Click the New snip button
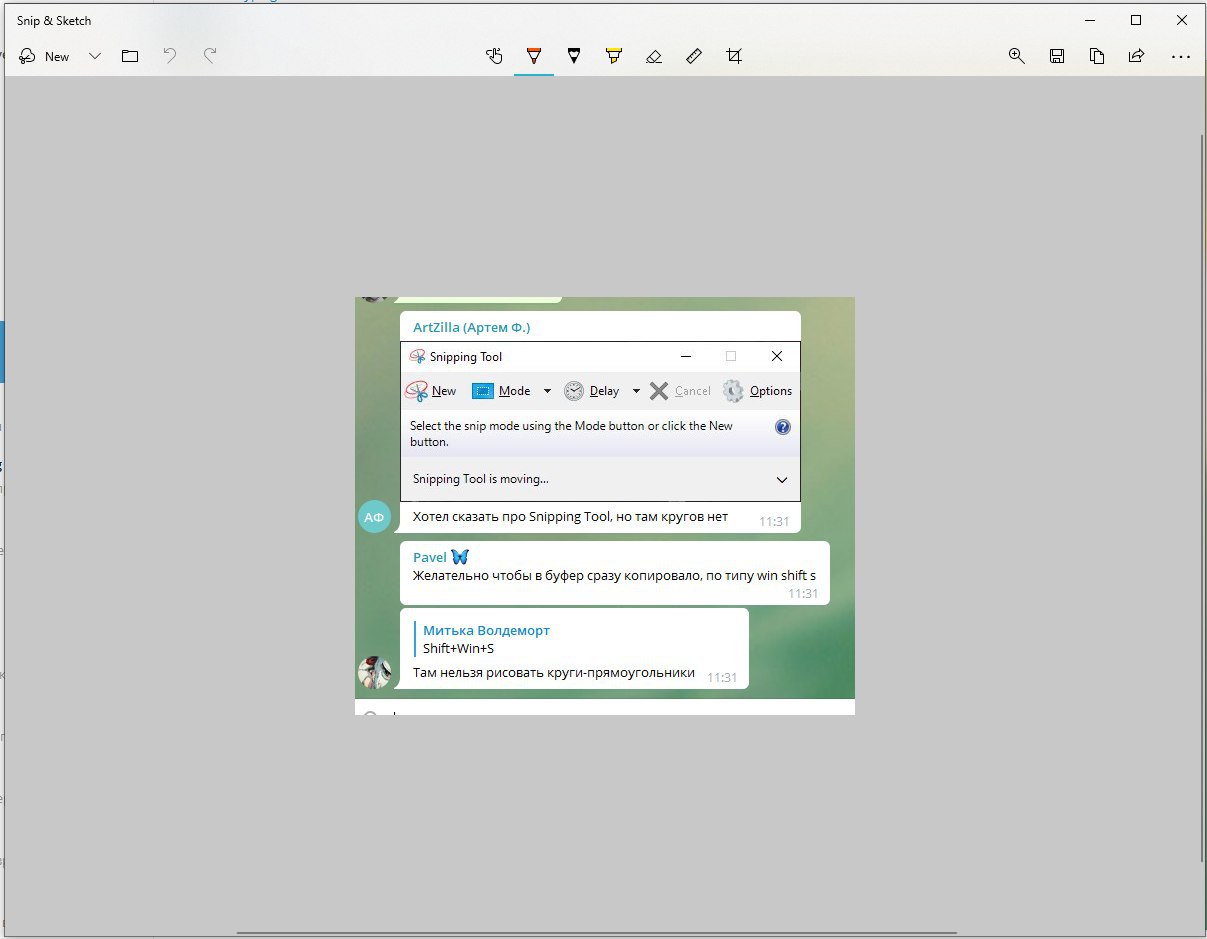The height and width of the screenshot is (939, 1207). [44, 56]
